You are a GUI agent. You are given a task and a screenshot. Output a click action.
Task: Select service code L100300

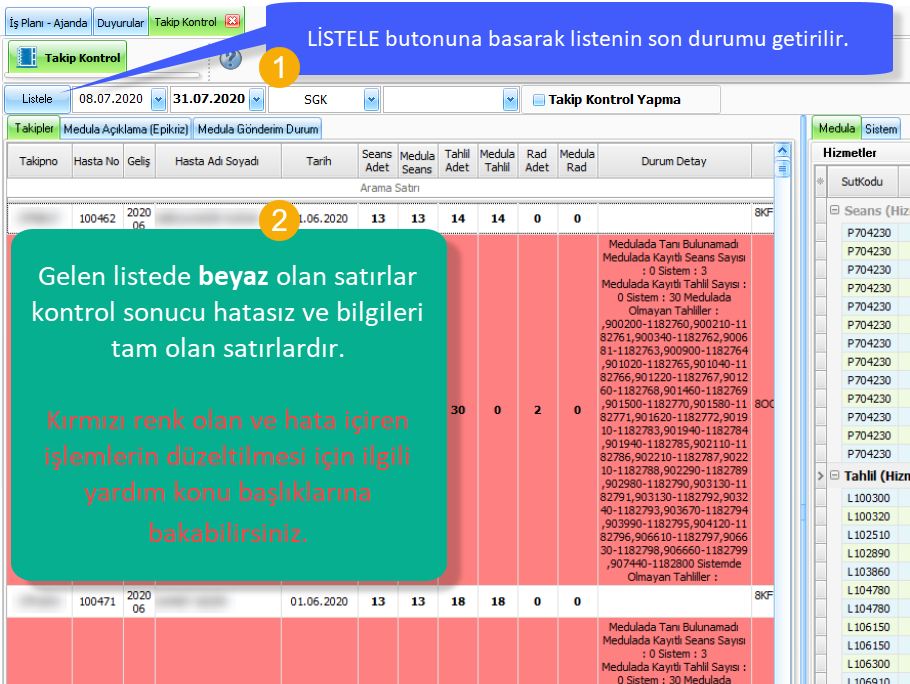click(868, 498)
